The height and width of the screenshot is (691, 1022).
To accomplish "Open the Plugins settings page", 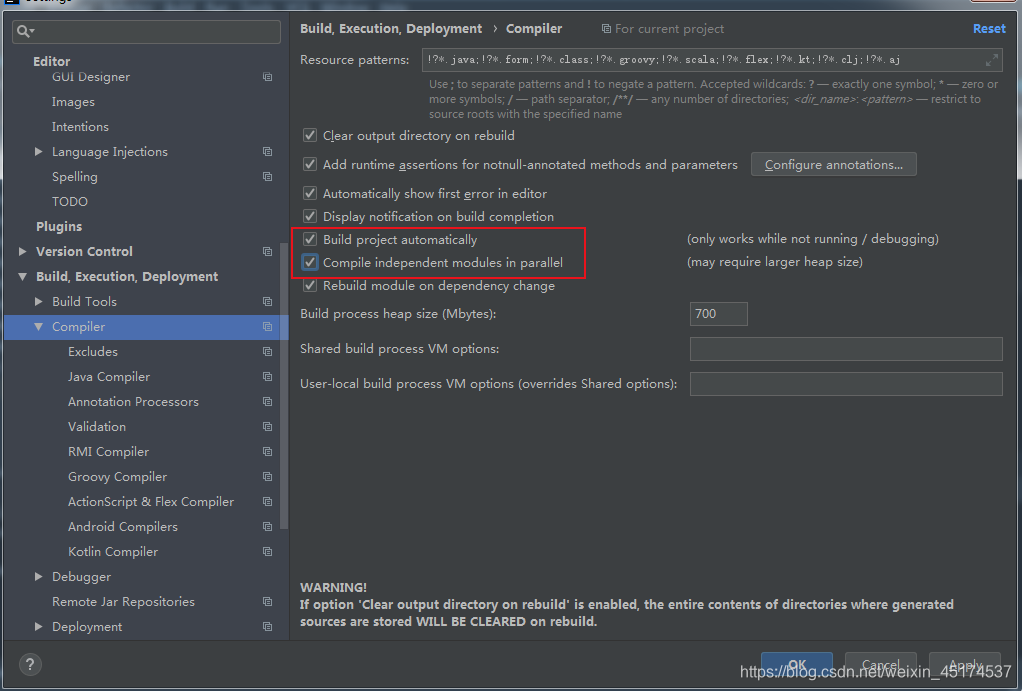I will [59, 227].
